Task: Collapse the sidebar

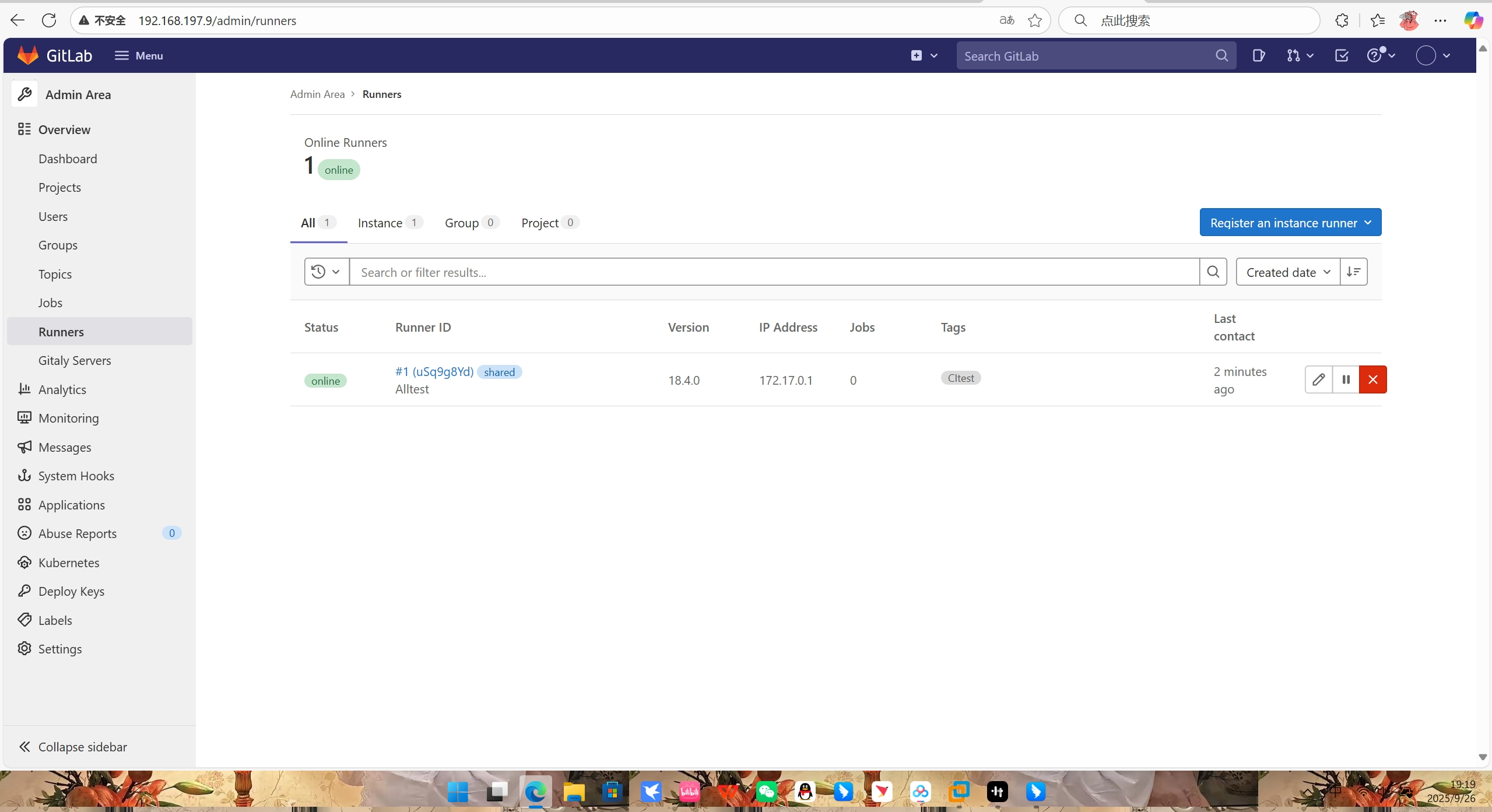Action: coord(73,747)
